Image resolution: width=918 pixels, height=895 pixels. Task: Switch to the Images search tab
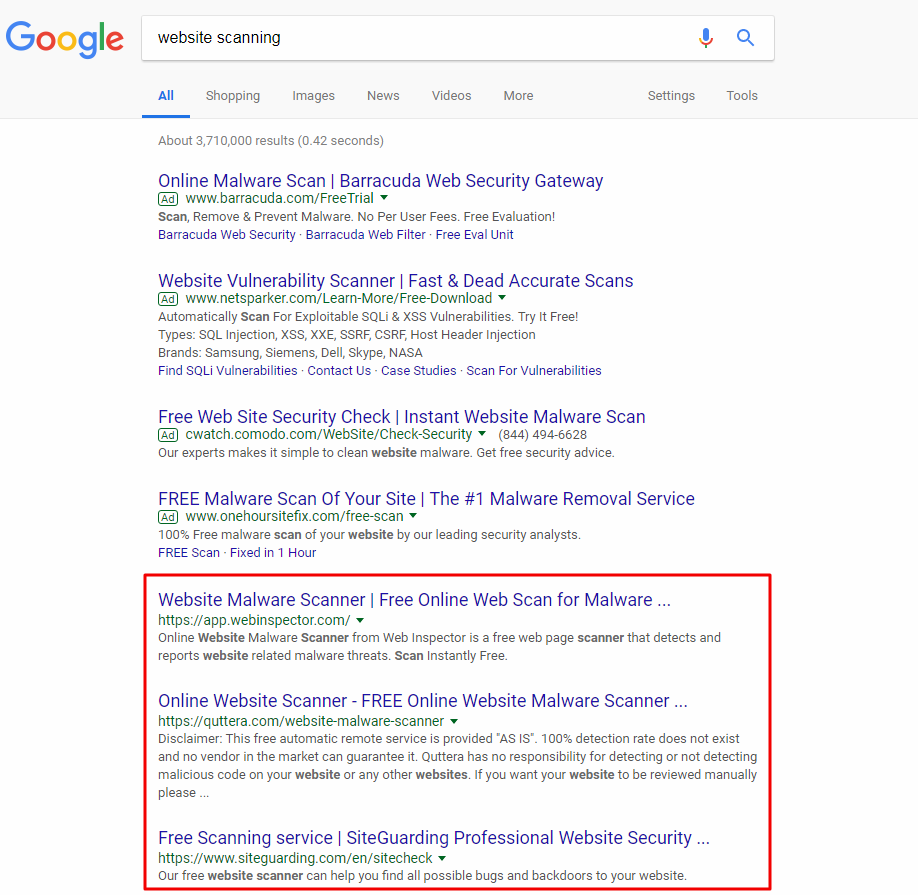coord(313,95)
